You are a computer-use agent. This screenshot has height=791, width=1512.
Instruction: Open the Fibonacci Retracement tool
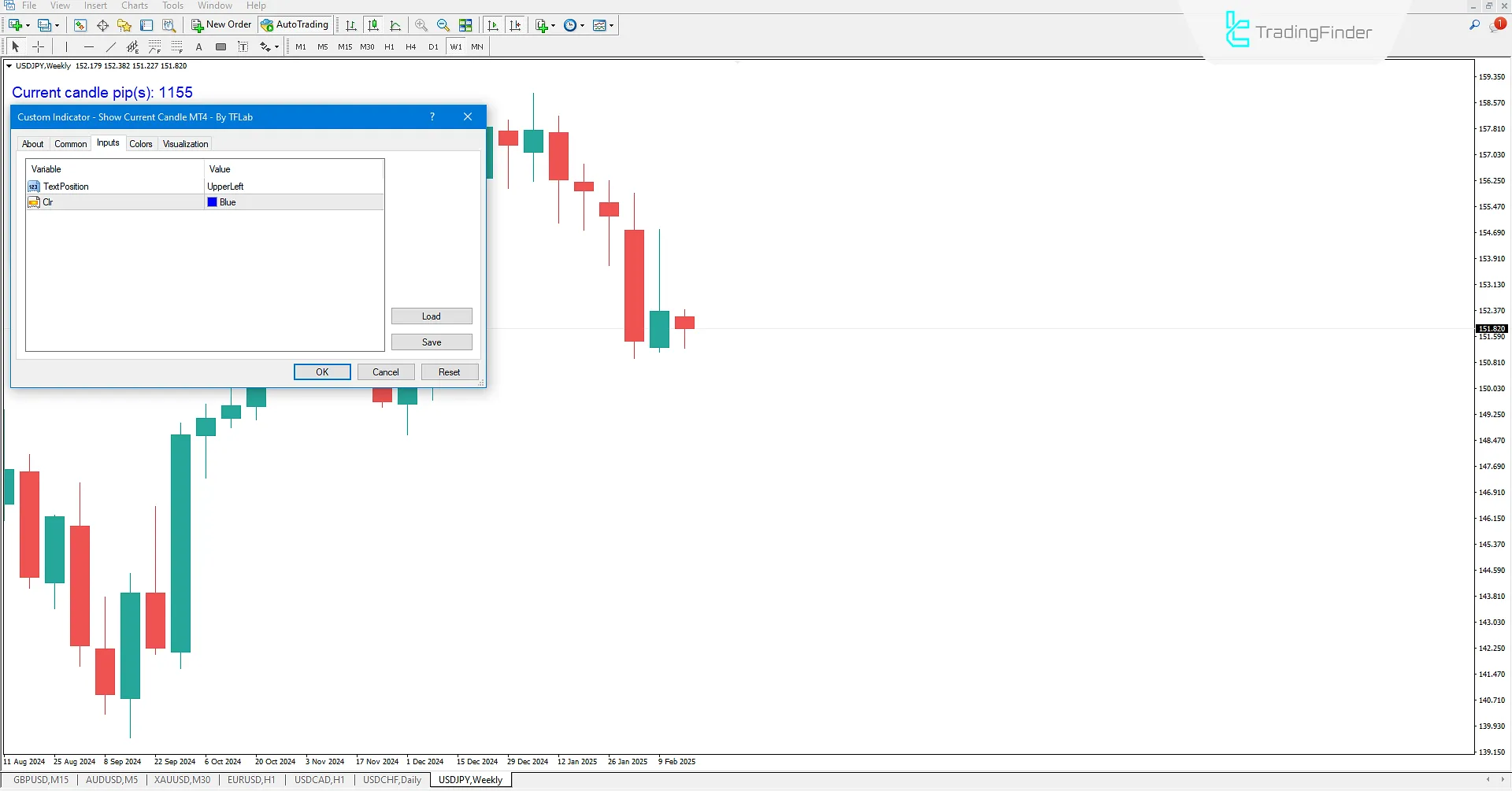pos(155,46)
